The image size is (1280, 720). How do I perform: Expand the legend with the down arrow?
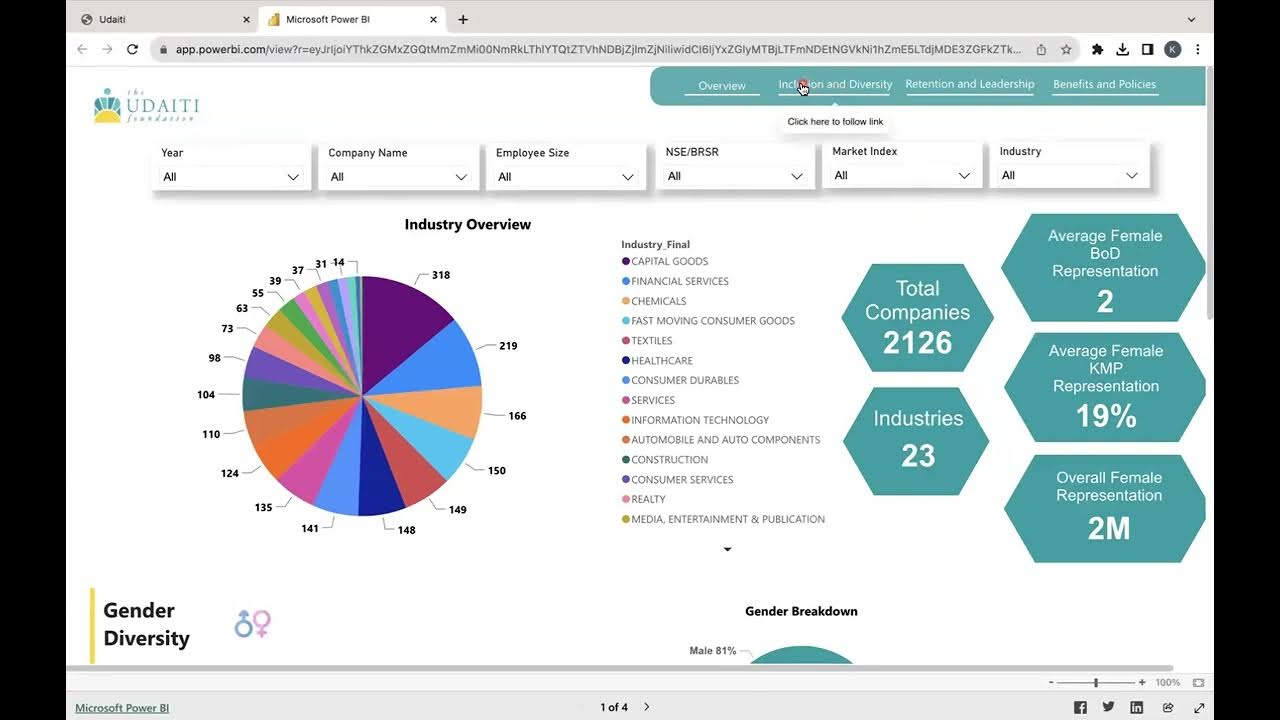click(727, 549)
